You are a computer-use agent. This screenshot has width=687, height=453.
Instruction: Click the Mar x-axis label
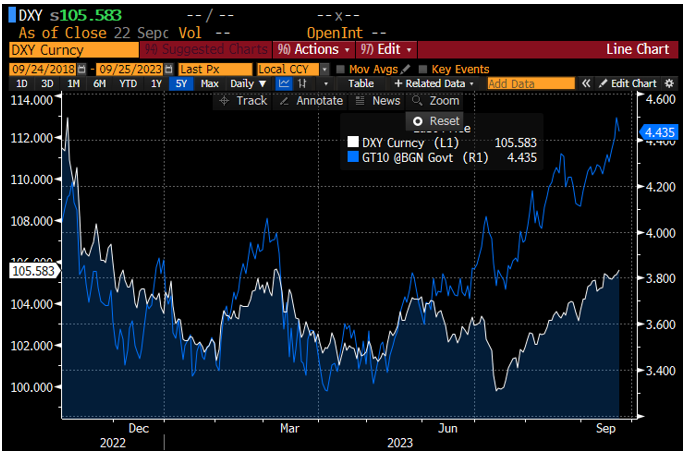coord(290,428)
